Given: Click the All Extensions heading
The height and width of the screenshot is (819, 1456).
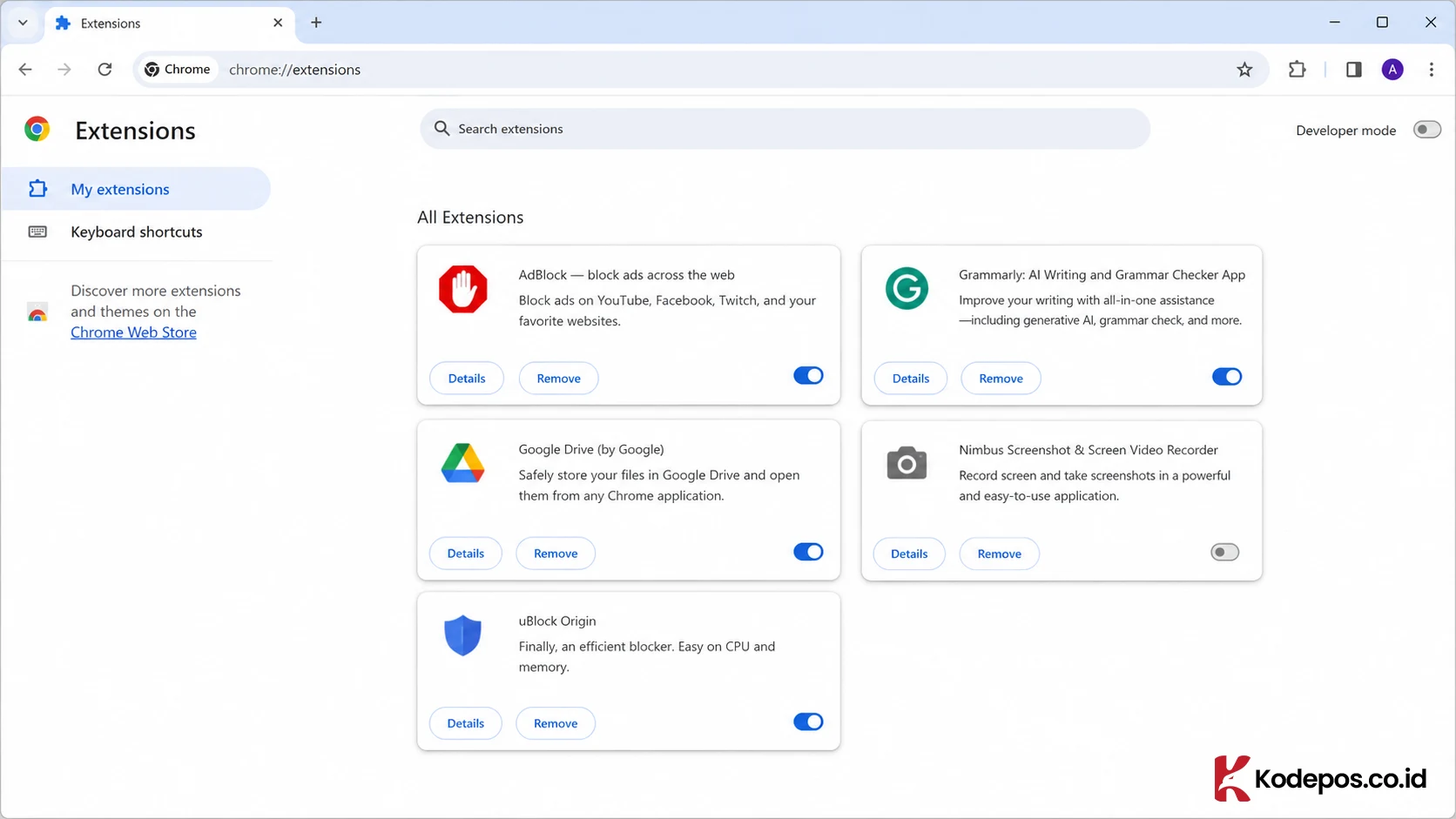Looking at the screenshot, I should click(x=470, y=218).
